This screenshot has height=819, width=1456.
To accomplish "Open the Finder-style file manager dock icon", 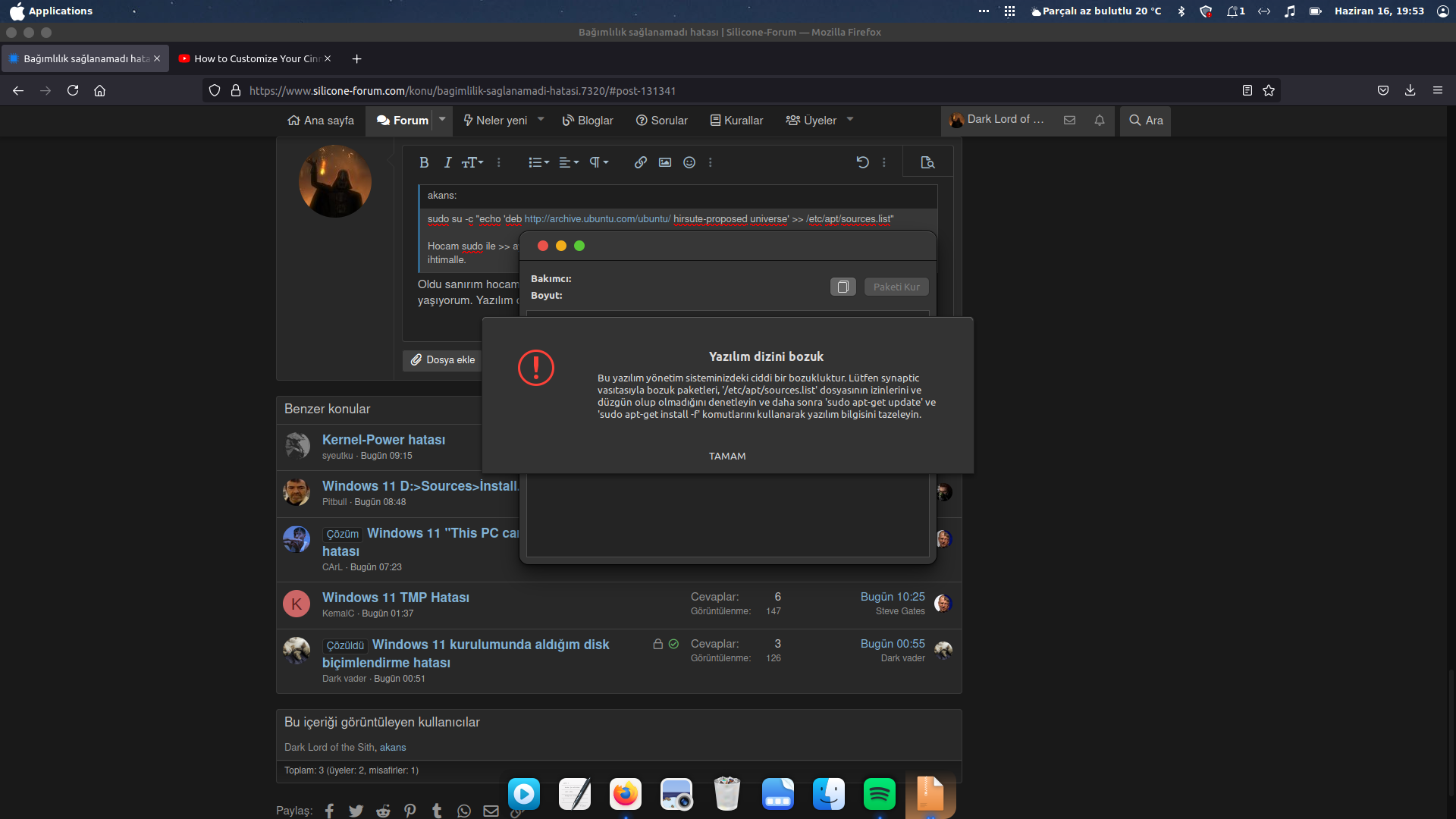I will click(x=829, y=794).
